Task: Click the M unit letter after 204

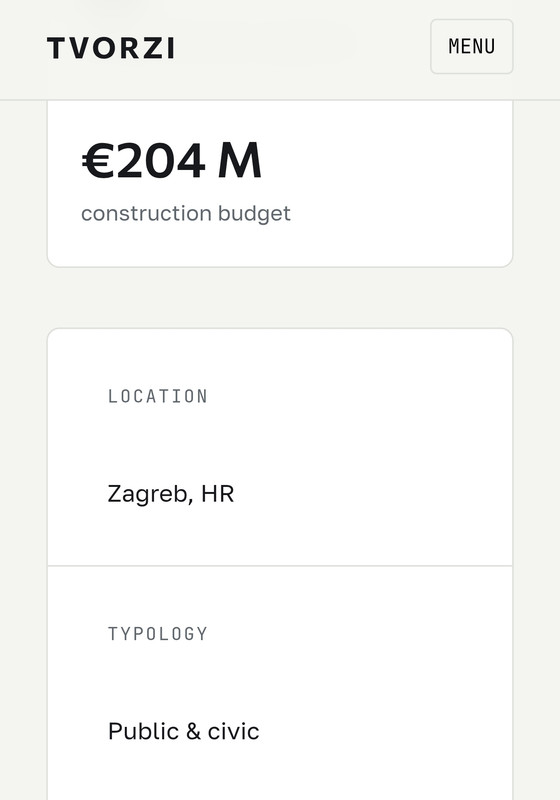Action: click(x=239, y=161)
